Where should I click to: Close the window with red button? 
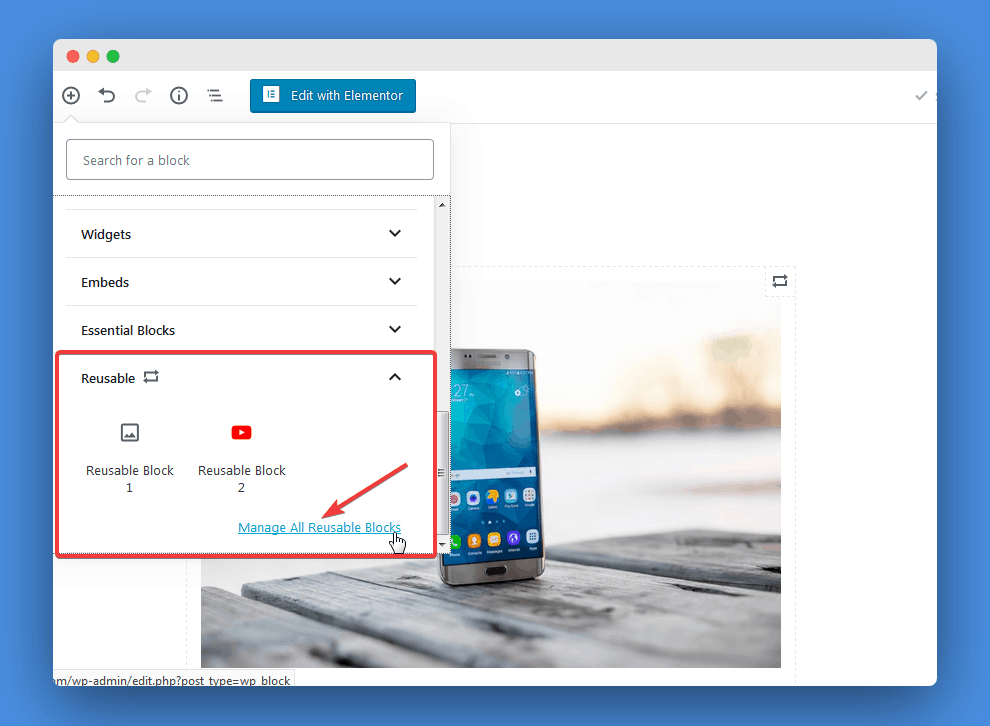pyautogui.click(x=73, y=56)
